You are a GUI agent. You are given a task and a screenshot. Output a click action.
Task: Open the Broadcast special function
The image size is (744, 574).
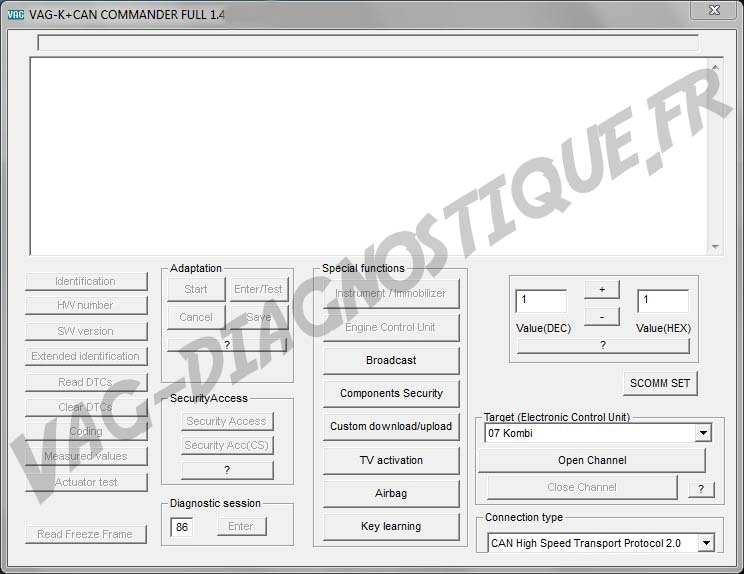(391, 361)
